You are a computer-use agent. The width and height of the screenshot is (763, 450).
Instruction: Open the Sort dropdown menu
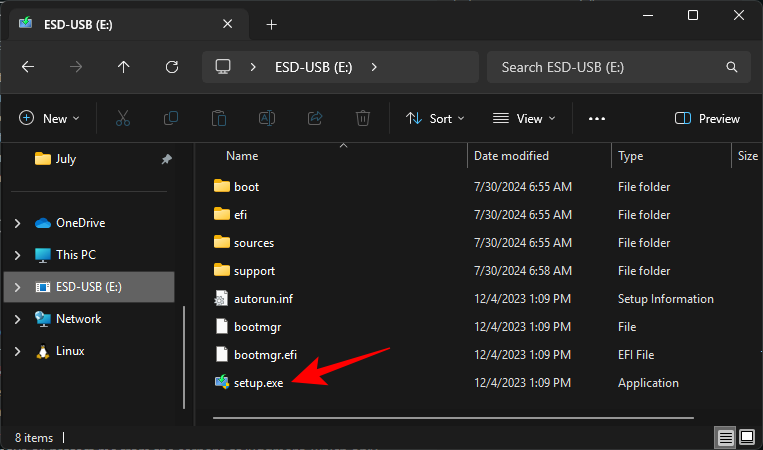pyautogui.click(x=435, y=118)
